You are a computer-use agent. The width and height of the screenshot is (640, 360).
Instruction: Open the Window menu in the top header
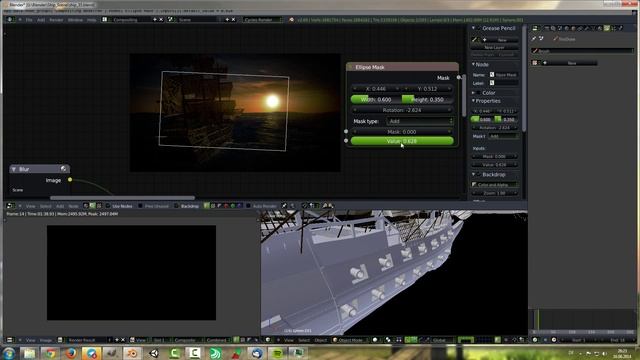(75, 20)
